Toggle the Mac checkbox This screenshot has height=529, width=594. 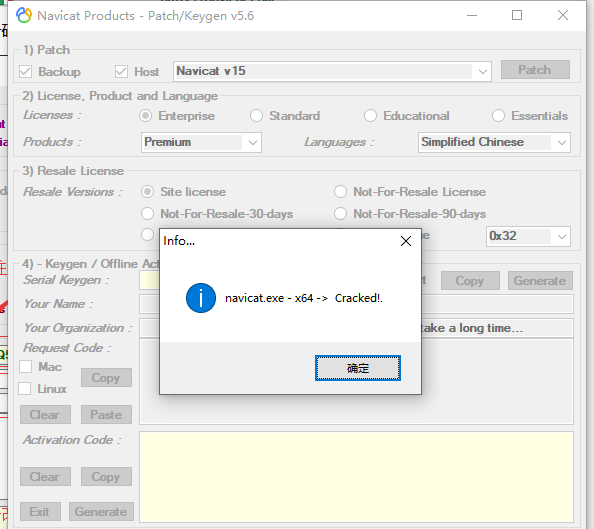click(25, 366)
